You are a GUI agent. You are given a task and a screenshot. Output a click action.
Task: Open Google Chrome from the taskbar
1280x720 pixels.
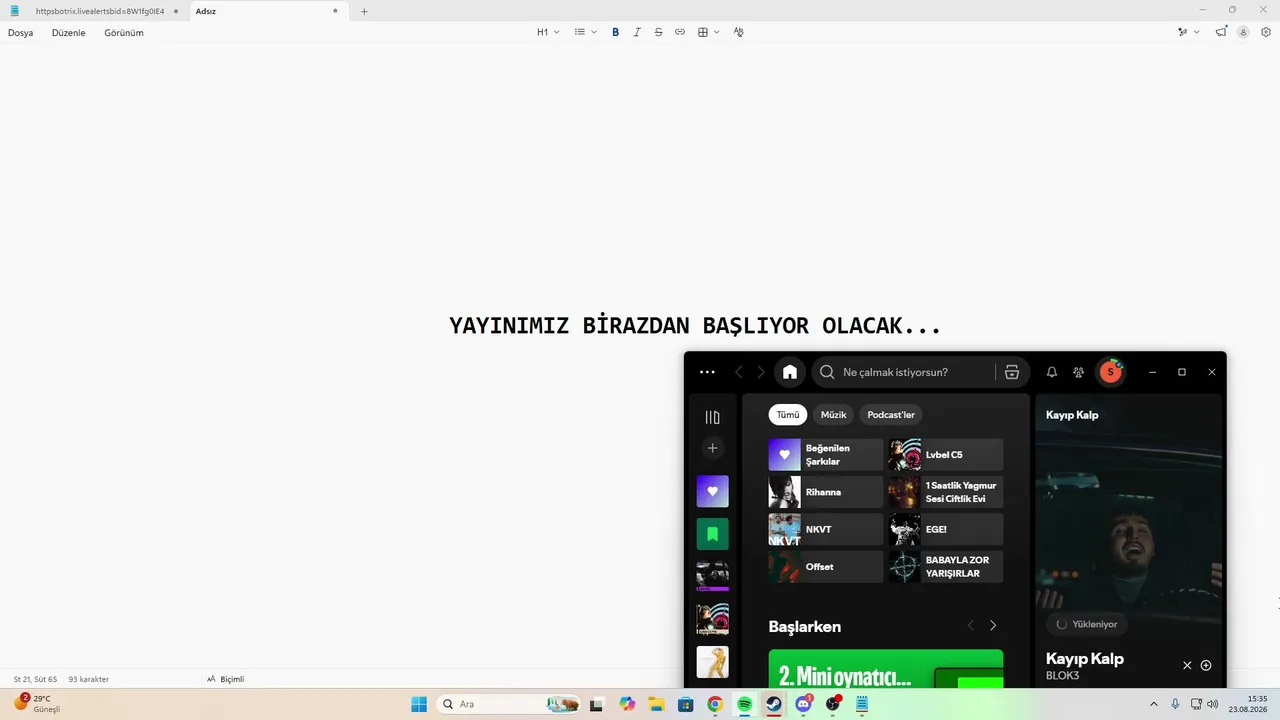tap(715, 704)
